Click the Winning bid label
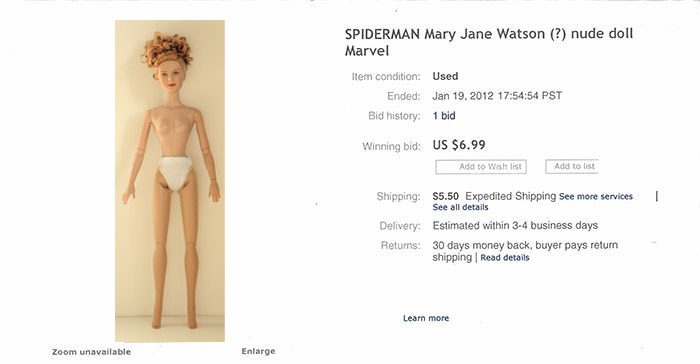The height and width of the screenshot is (364, 700). pyautogui.click(x=392, y=146)
